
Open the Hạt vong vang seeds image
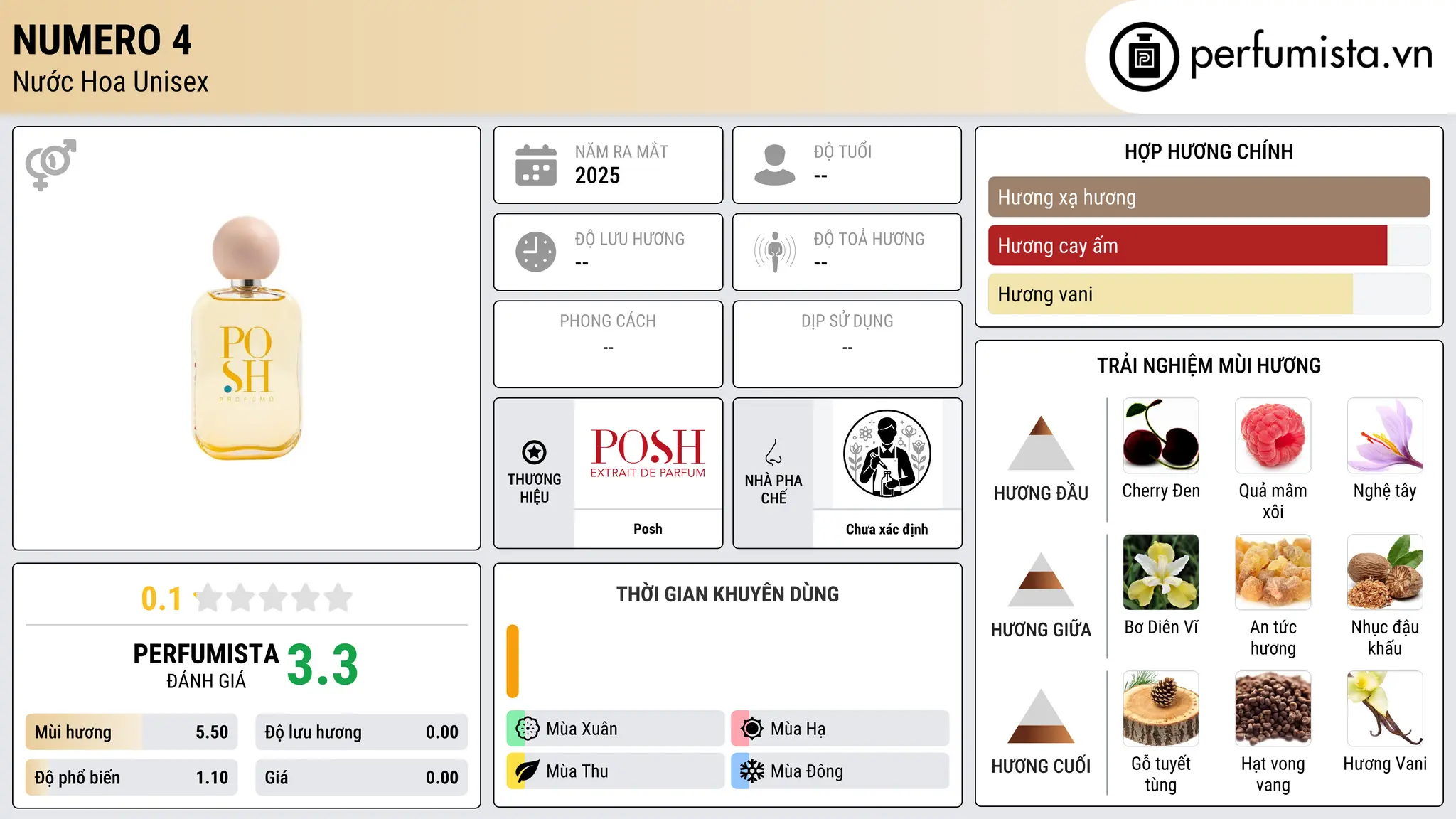pyautogui.click(x=1273, y=709)
